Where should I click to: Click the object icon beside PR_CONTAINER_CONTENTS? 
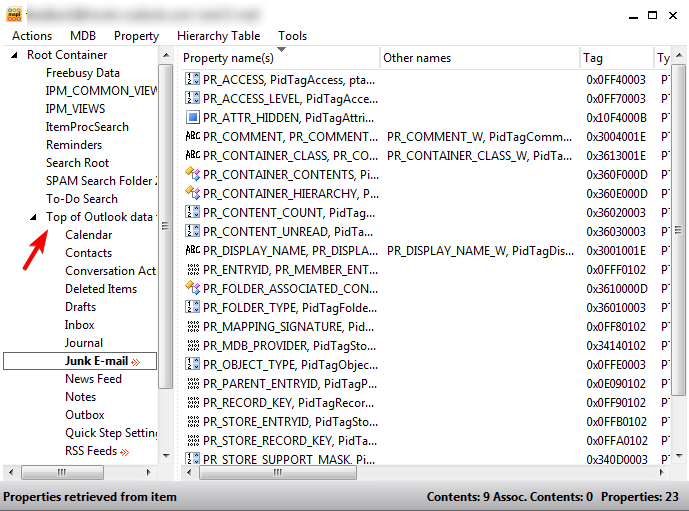[192, 174]
